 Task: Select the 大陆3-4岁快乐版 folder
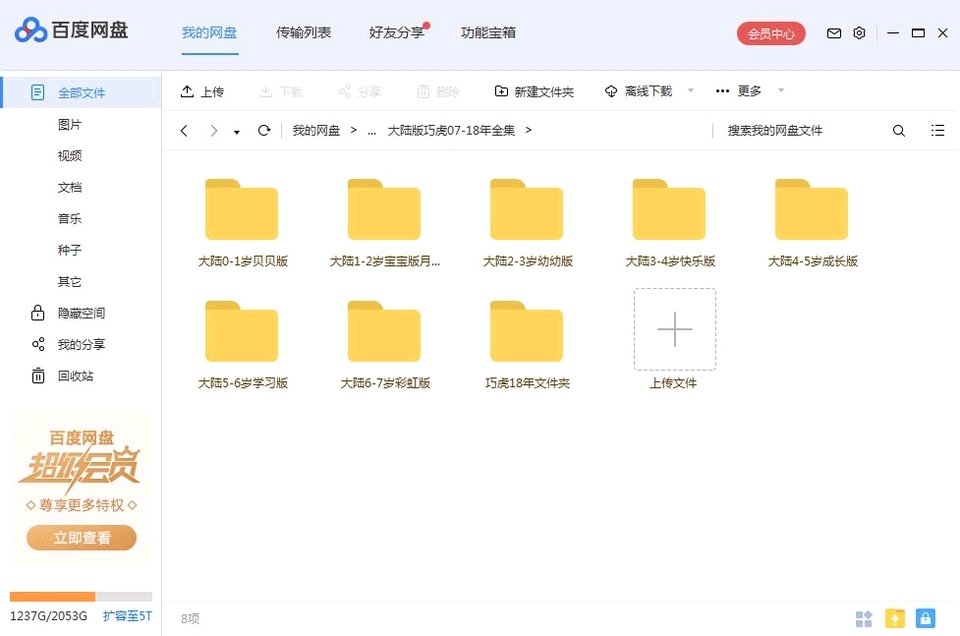[670, 222]
